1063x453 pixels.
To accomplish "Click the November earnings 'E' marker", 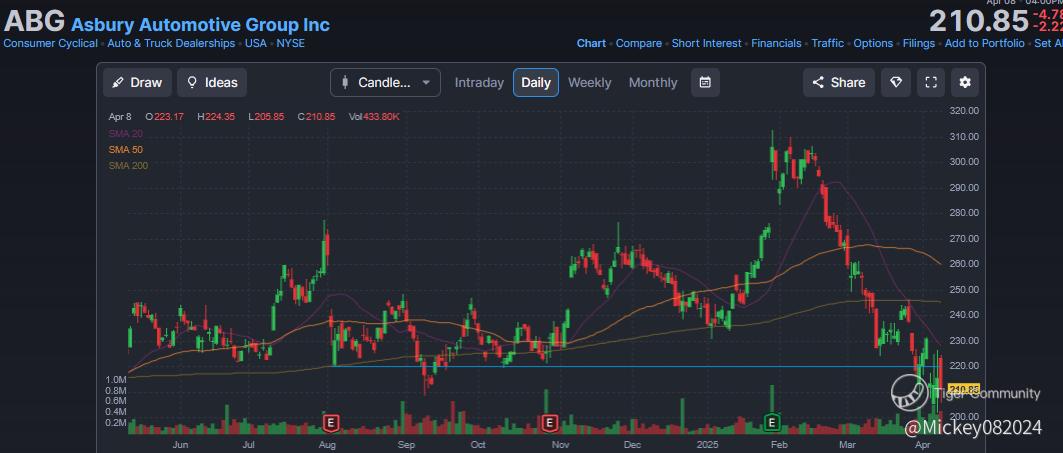I will 549,422.
